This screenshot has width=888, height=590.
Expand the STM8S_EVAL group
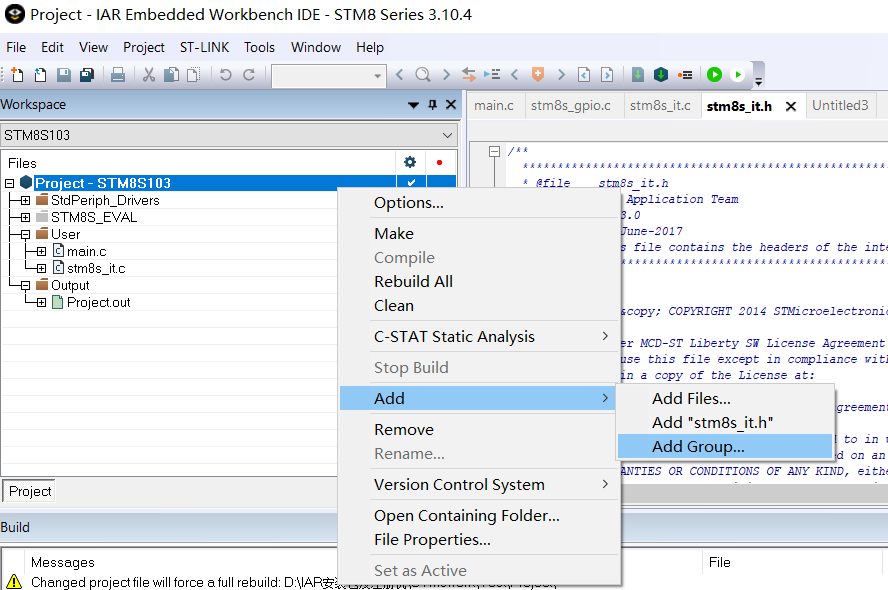25,217
